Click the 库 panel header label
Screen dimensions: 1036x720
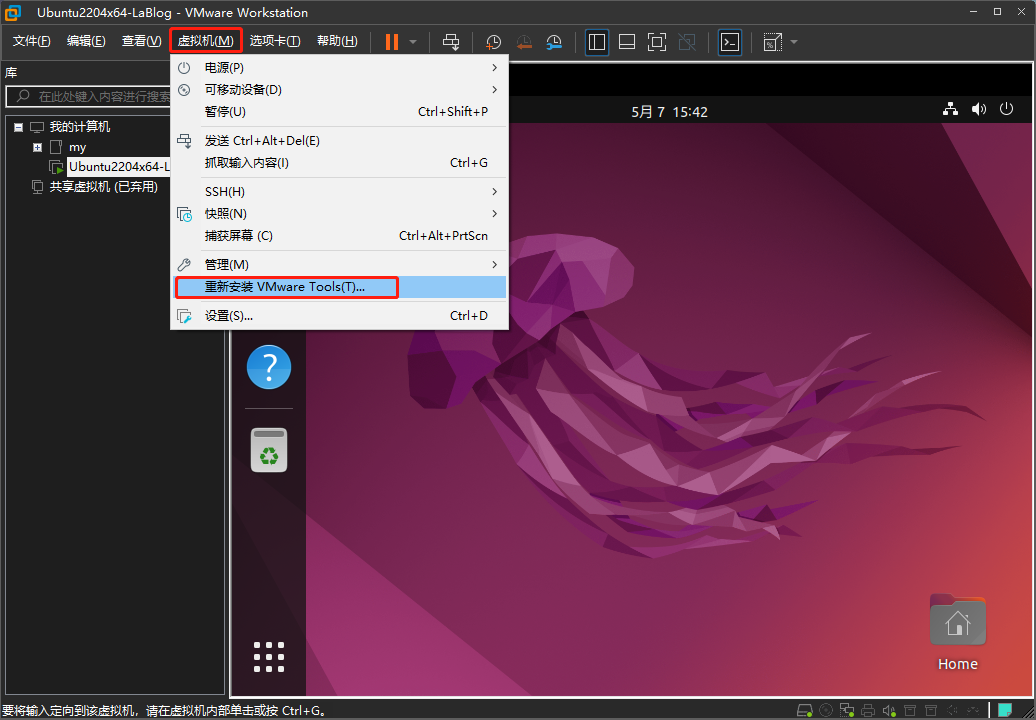(11, 73)
